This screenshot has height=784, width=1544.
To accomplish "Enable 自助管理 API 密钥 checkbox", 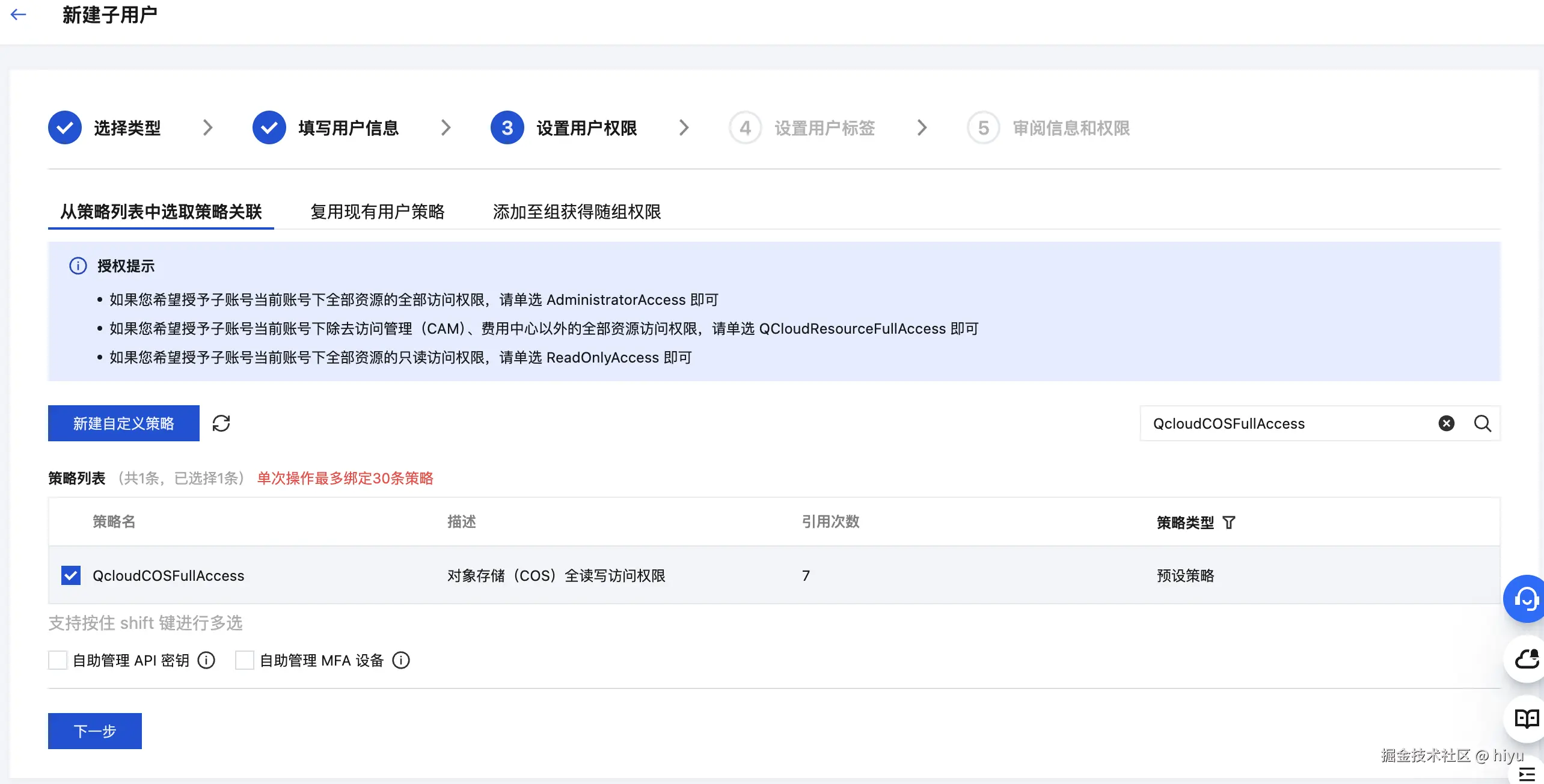I will 58,660.
